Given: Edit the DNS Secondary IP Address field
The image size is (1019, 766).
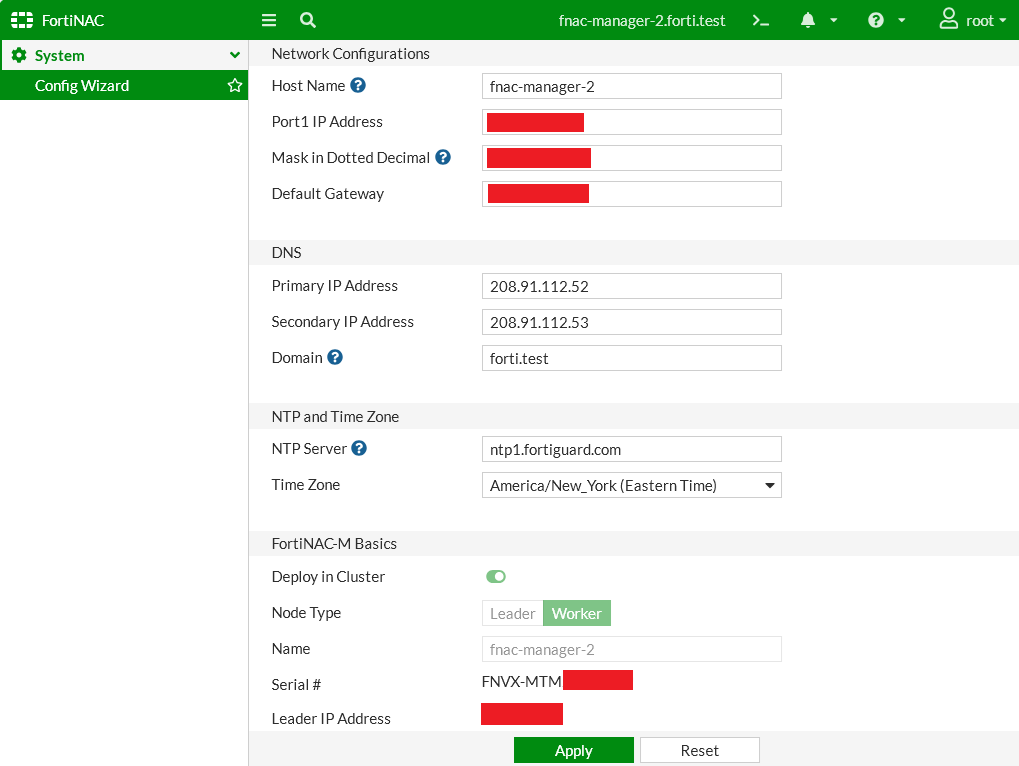Looking at the screenshot, I should coord(632,322).
